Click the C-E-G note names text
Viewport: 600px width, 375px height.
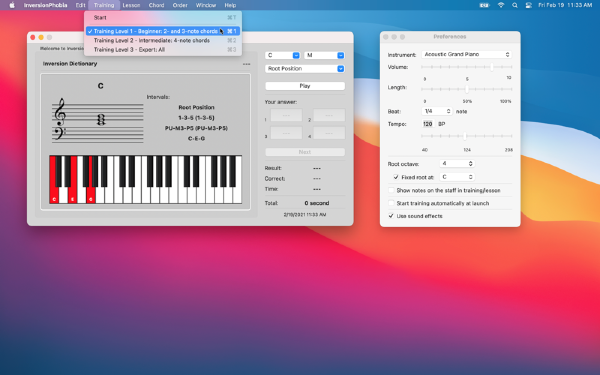196,139
